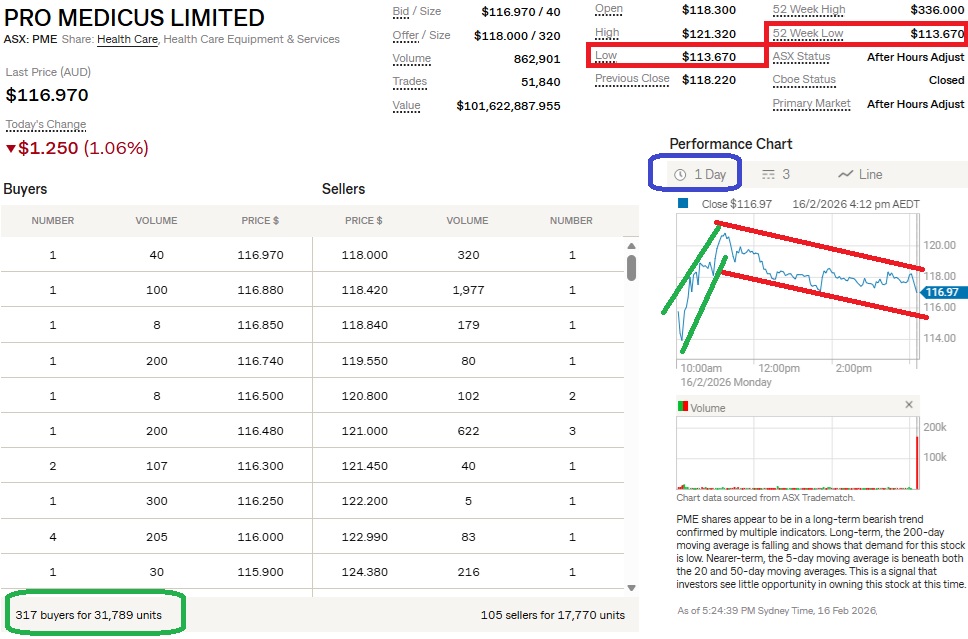Click the 52 Week High label
Image resolution: width=968 pixels, height=639 pixels.
[808, 9]
